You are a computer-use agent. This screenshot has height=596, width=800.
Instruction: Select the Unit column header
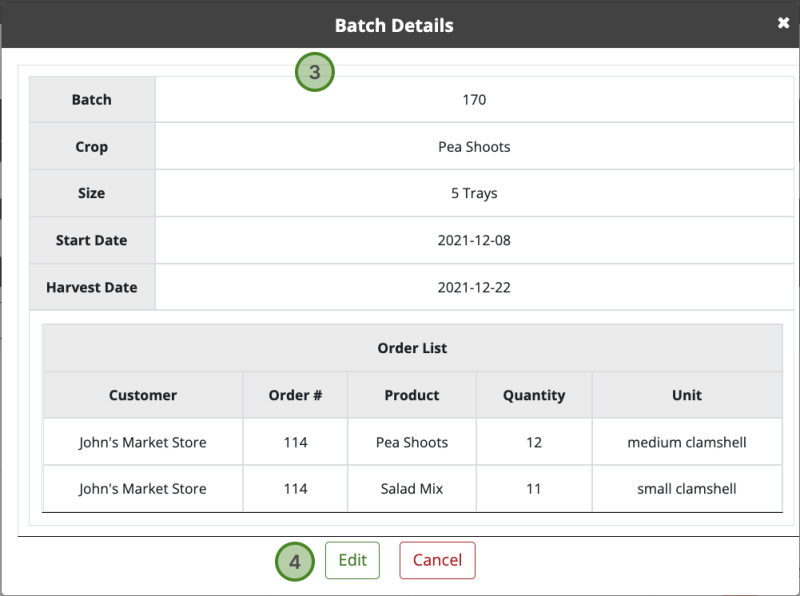[x=686, y=395]
